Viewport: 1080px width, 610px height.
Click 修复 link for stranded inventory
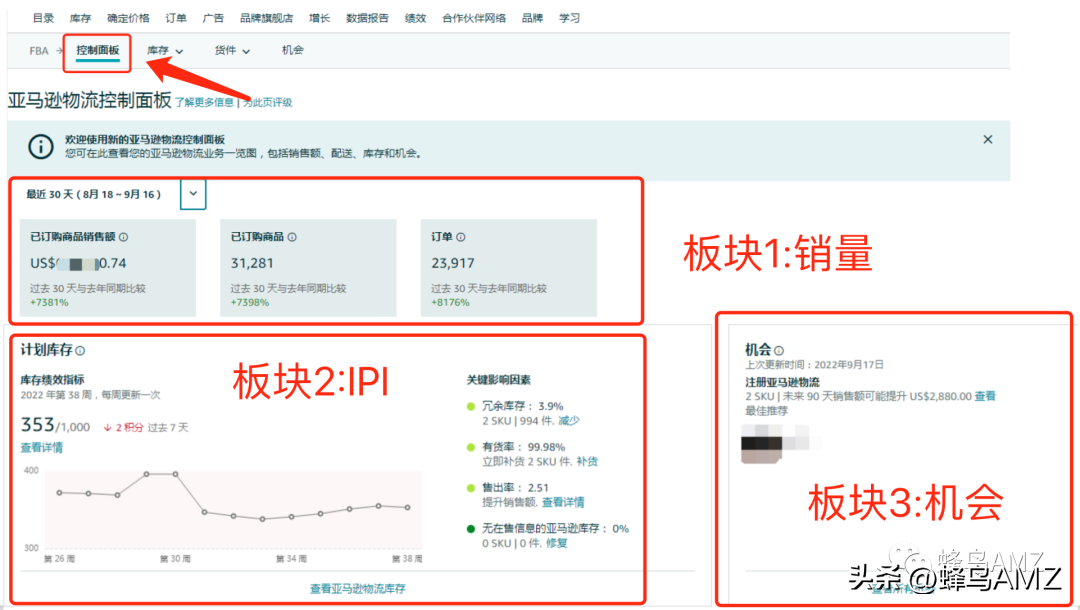[557, 543]
